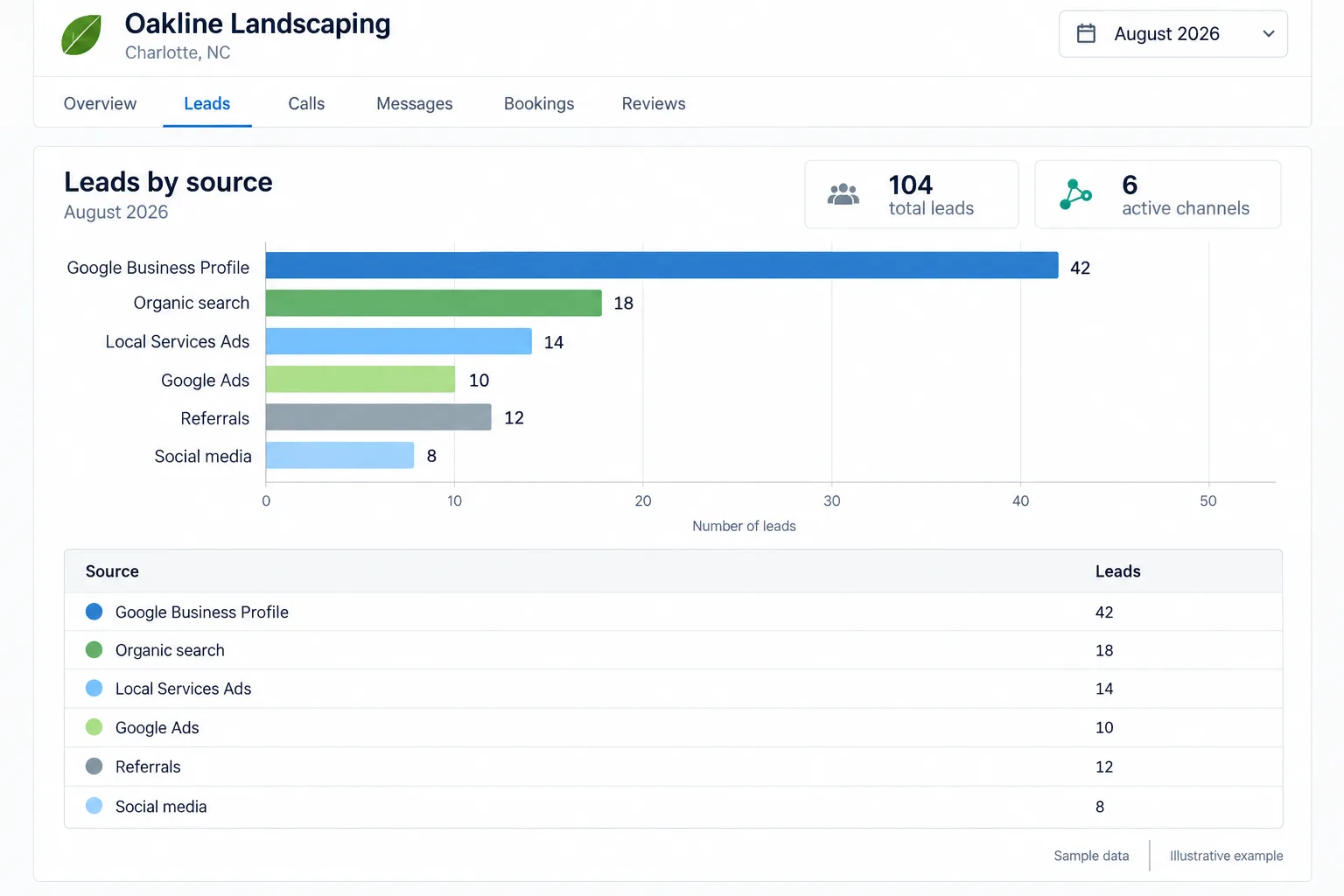Click the Google Ads chart bar
The height and width of the screenshot is (896, 1344).
360,379
